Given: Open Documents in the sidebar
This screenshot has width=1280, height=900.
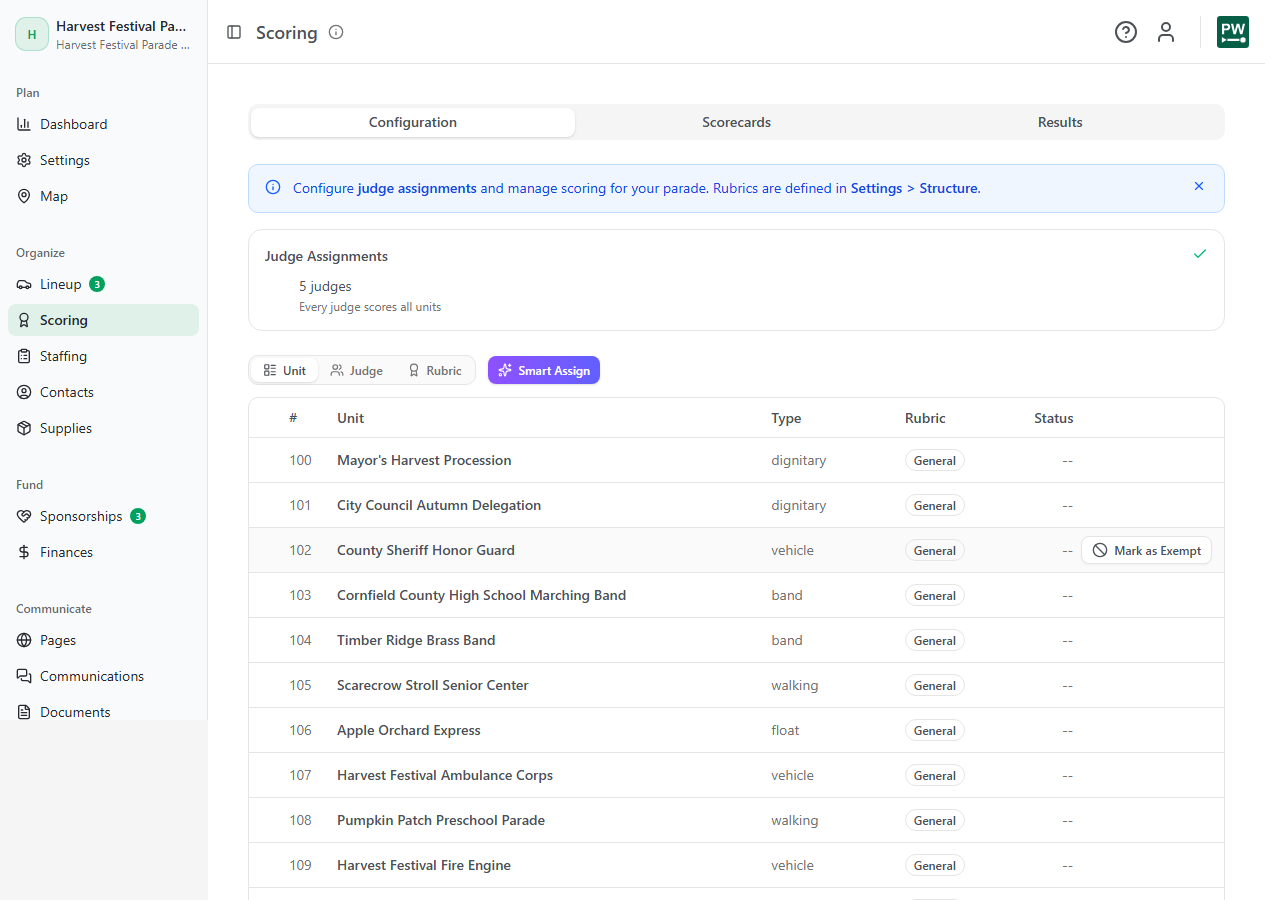Looking at the screenshot, I should coord(104,711).
